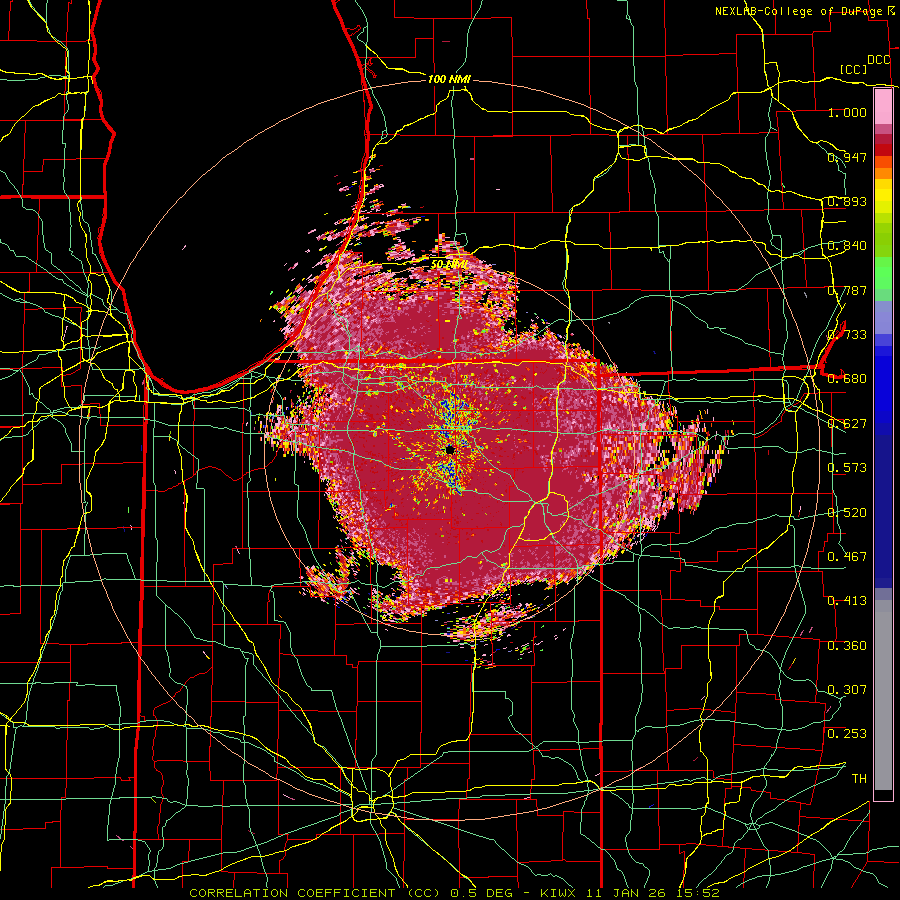Click the DCC label above the color scale
The image size is (900, 900).
click(x=878, y=60)
